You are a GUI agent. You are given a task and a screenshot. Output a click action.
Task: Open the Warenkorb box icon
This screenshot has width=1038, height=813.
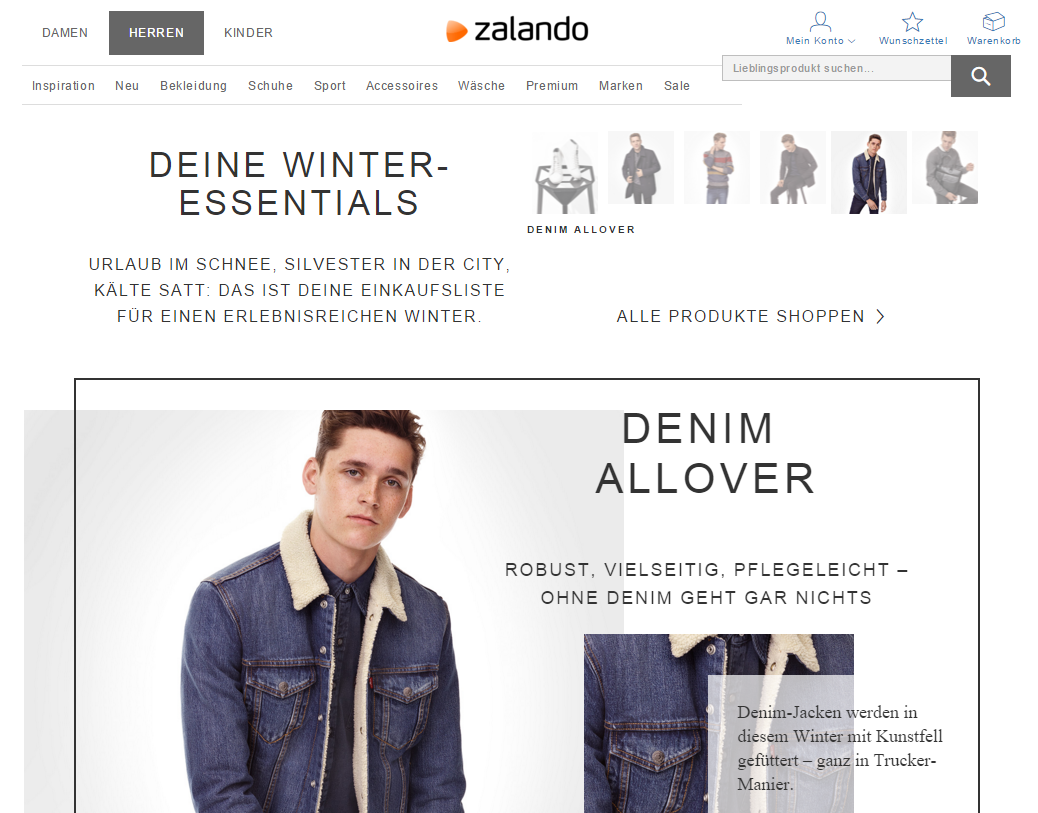tap(993, 21)
